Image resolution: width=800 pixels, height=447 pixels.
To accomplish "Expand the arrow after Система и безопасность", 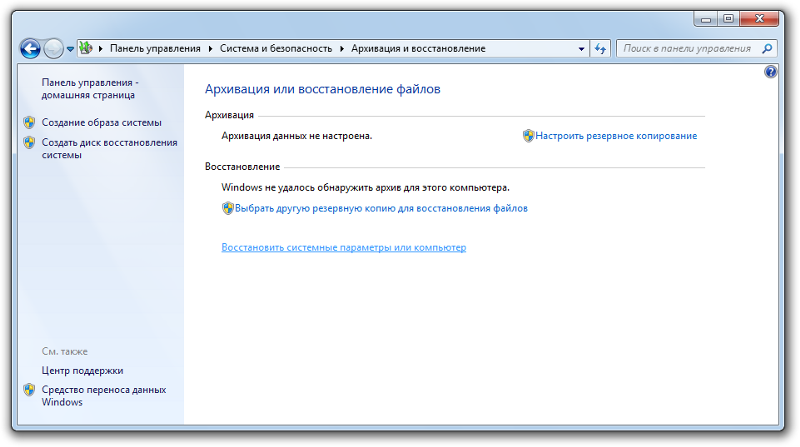I will pos(342,48).
